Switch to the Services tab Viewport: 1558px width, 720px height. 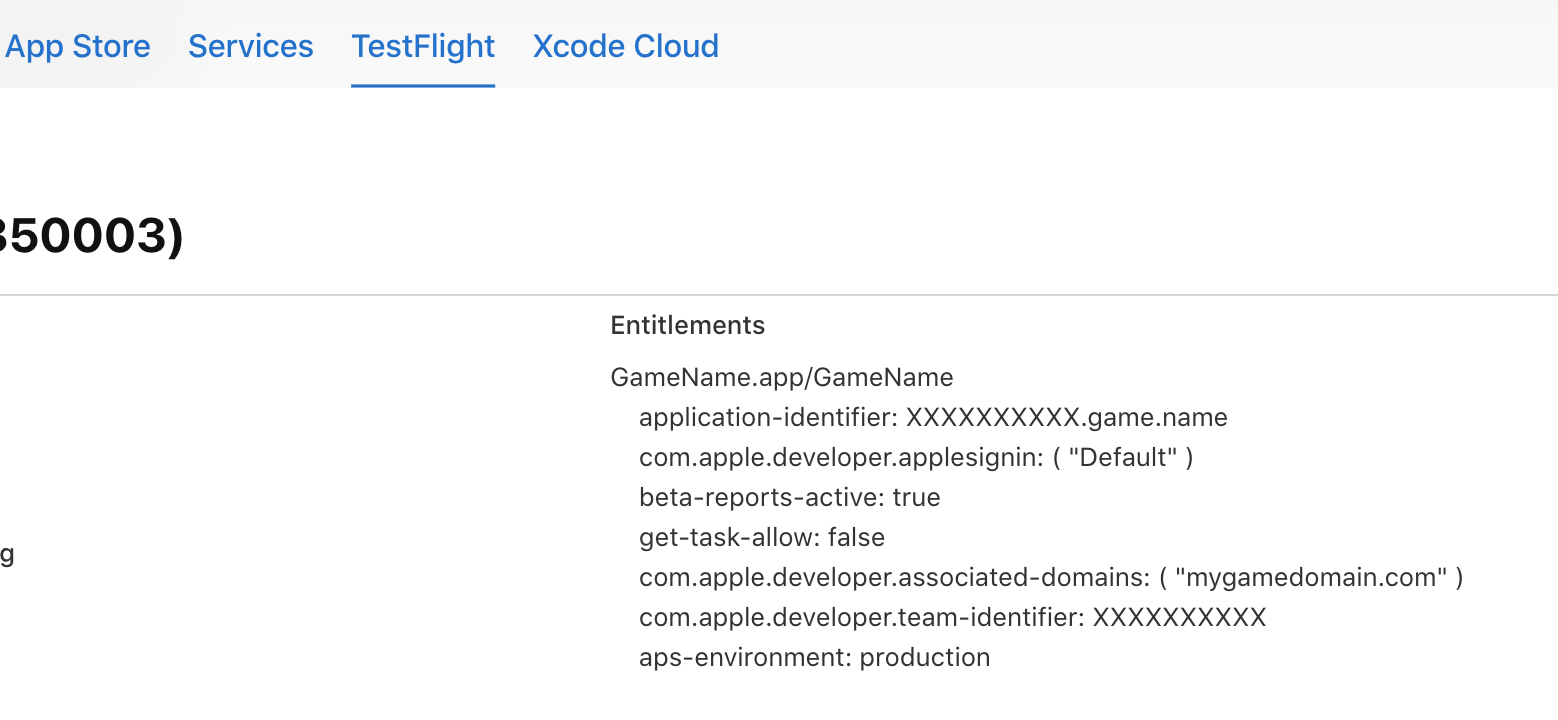click(250, 46)
